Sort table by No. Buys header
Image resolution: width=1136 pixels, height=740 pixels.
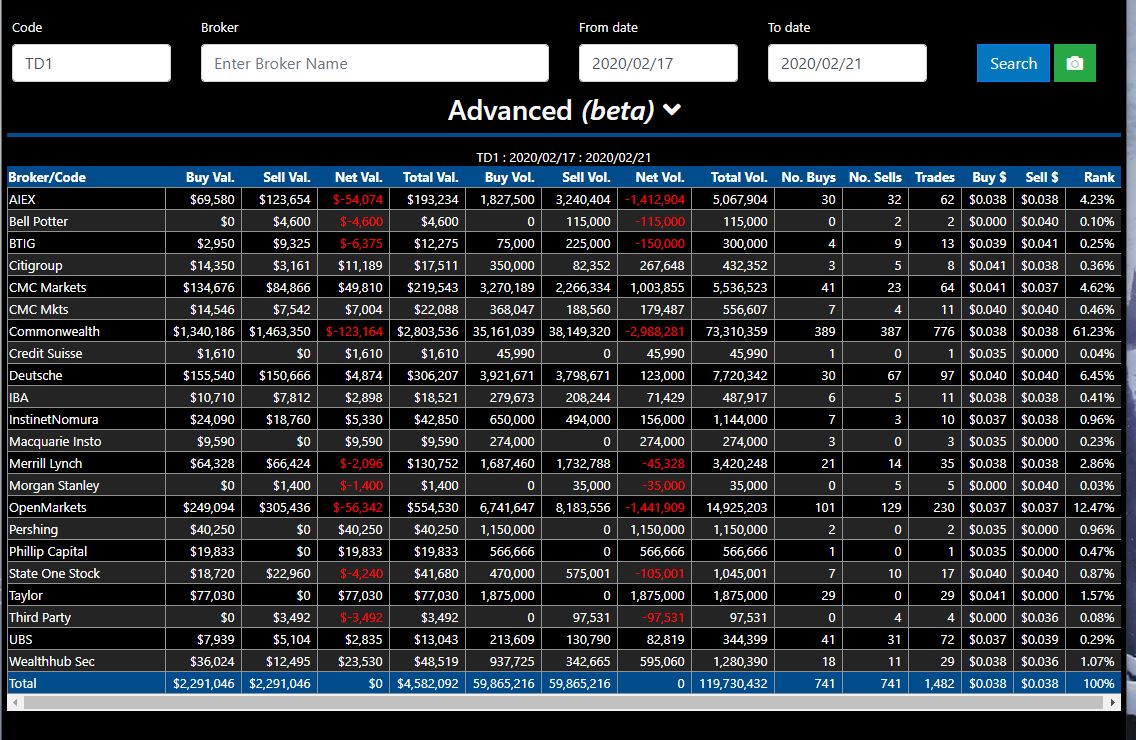[x=808, y=178]
